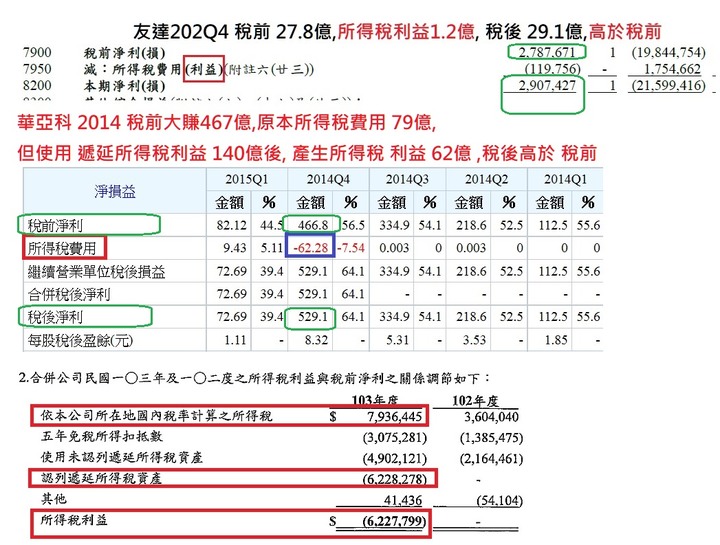Screen dimensions: 720x545
Task: Select the 2014Q4 column header
Action: point(328,180)
